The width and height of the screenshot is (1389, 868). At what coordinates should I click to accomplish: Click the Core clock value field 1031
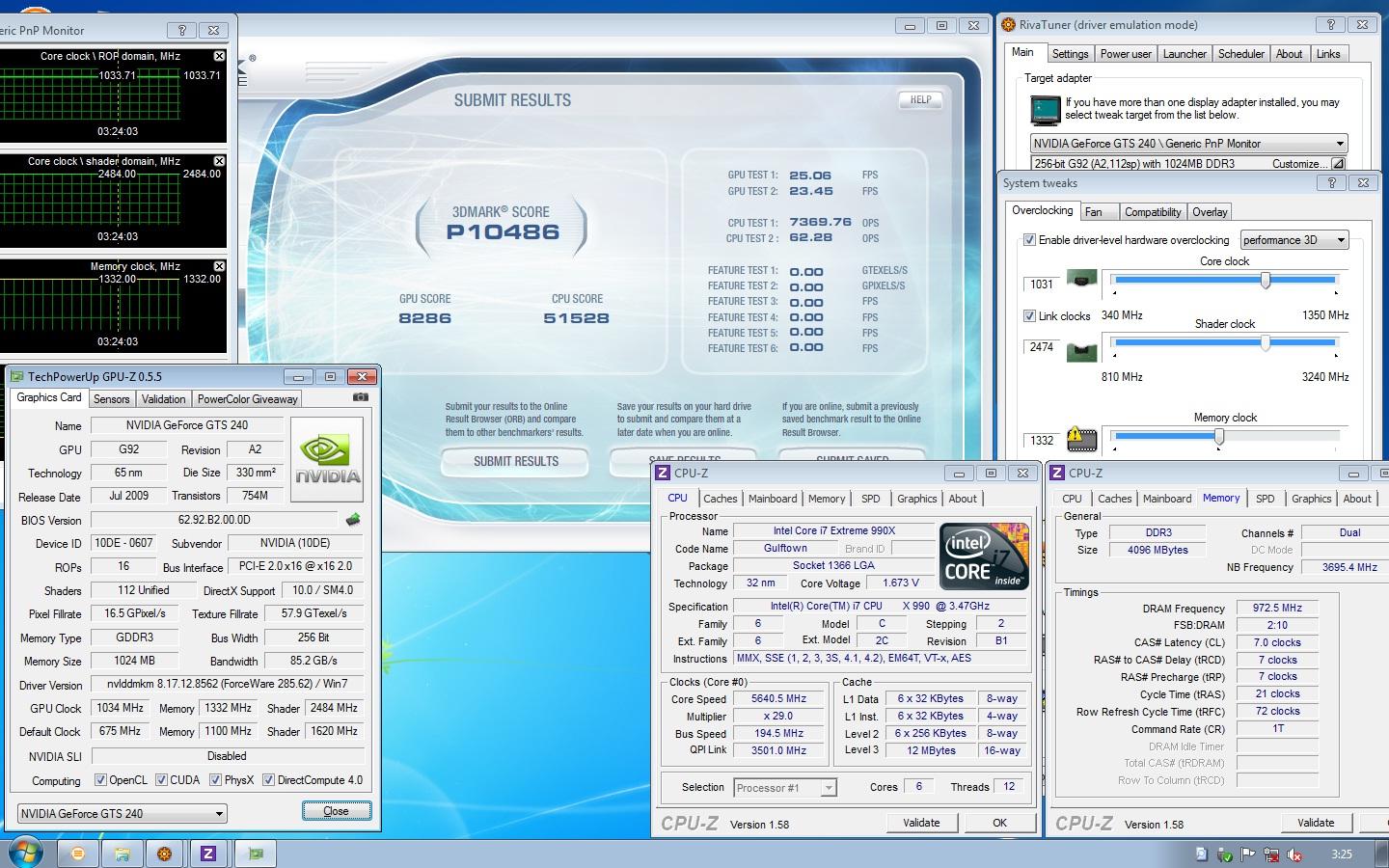pos(1042,284)
